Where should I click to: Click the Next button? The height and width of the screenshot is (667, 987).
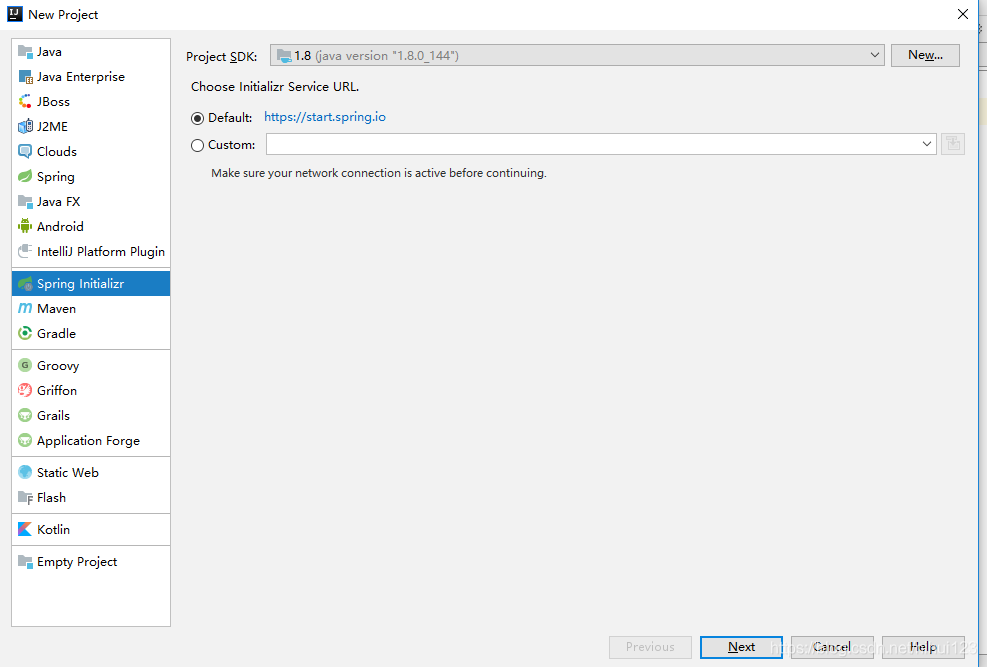pyautogui.click(x=741, y=647)
